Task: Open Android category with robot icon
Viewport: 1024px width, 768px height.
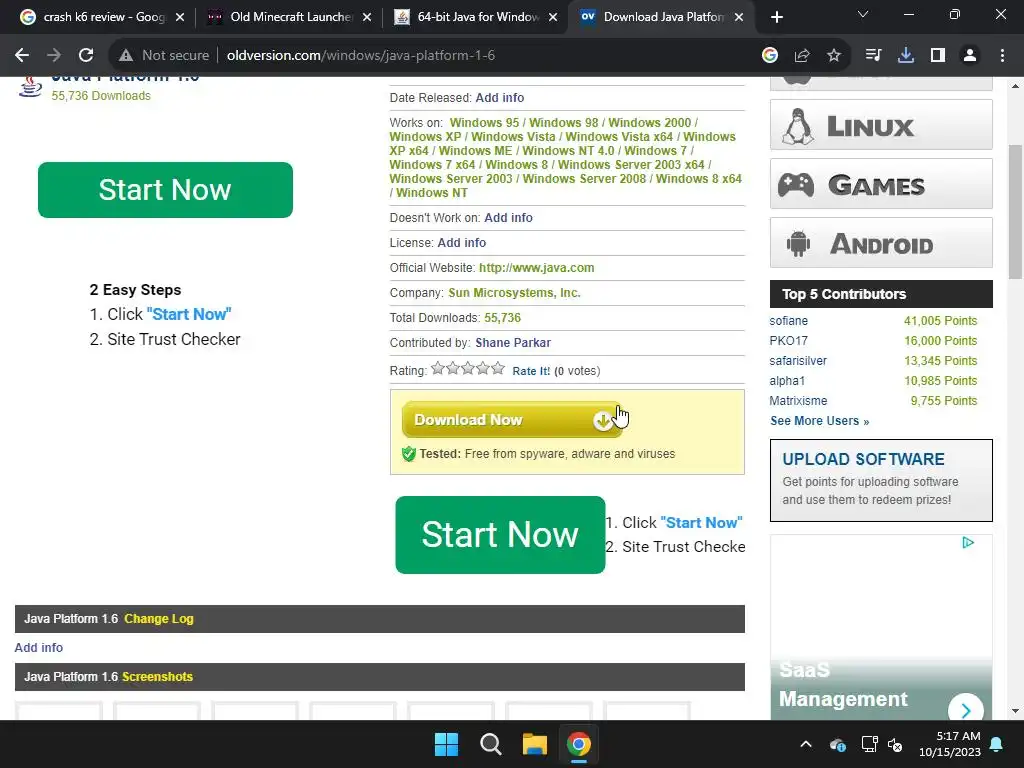Action: (x=881, y=243)
